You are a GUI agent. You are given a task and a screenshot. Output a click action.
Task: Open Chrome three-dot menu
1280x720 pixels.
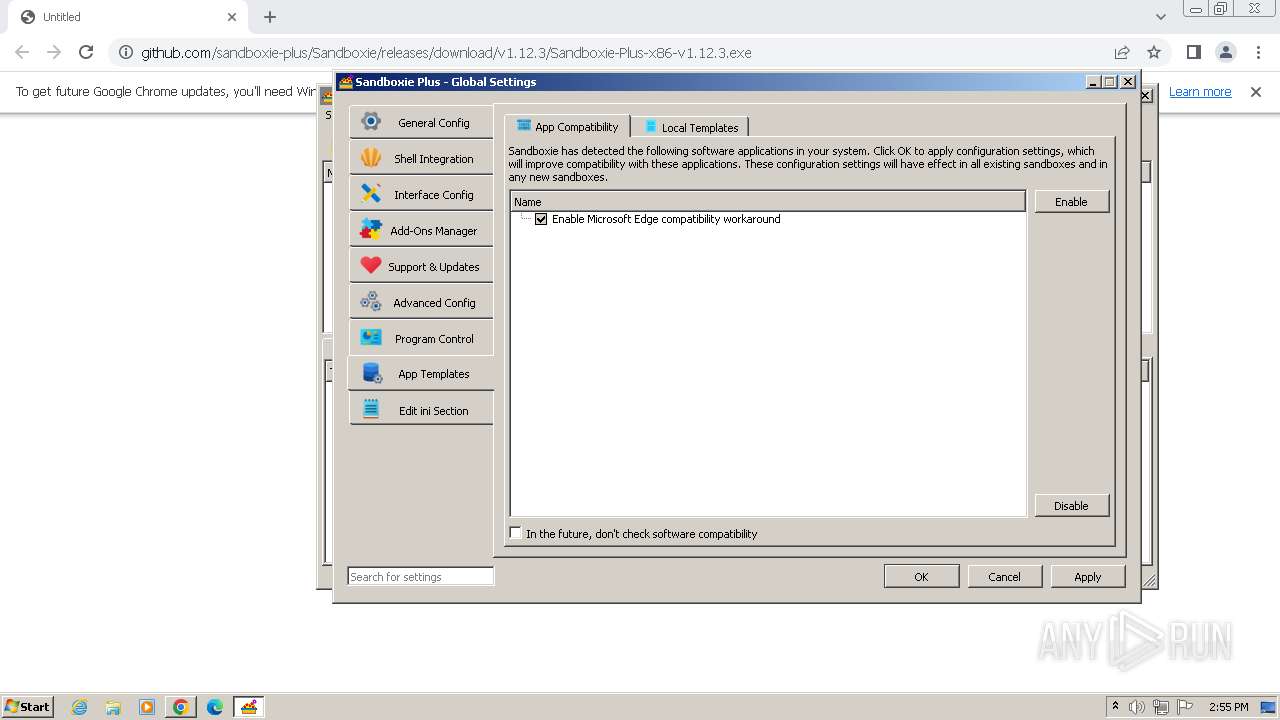pyautogui.click(x=1258, y=52)
